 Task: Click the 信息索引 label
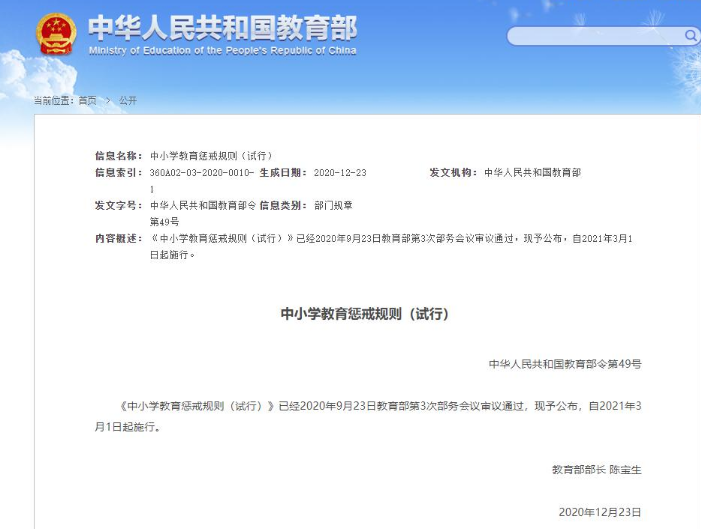118,173
